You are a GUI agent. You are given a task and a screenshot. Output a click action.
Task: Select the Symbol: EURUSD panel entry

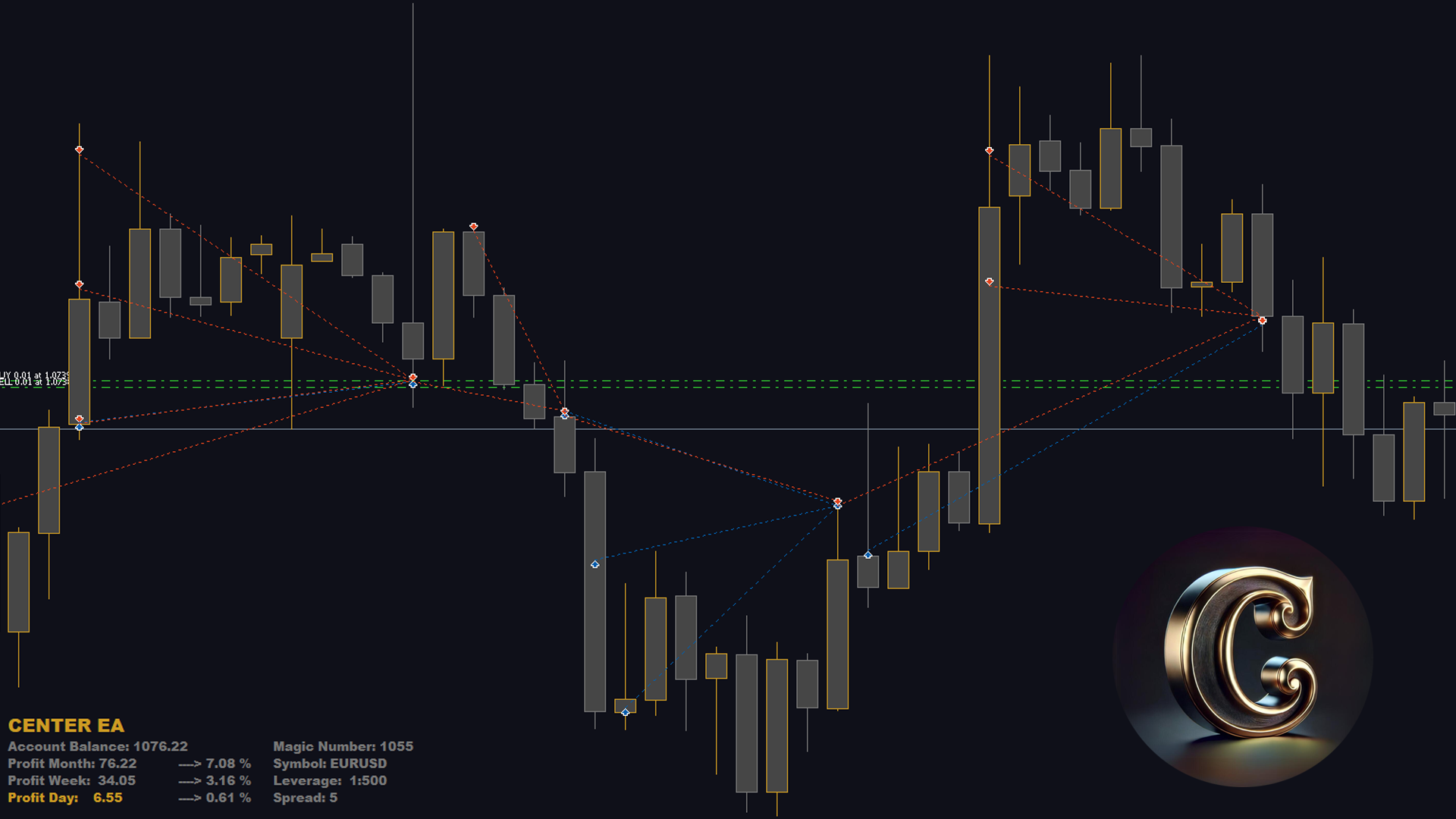click(x=330, y=764)
